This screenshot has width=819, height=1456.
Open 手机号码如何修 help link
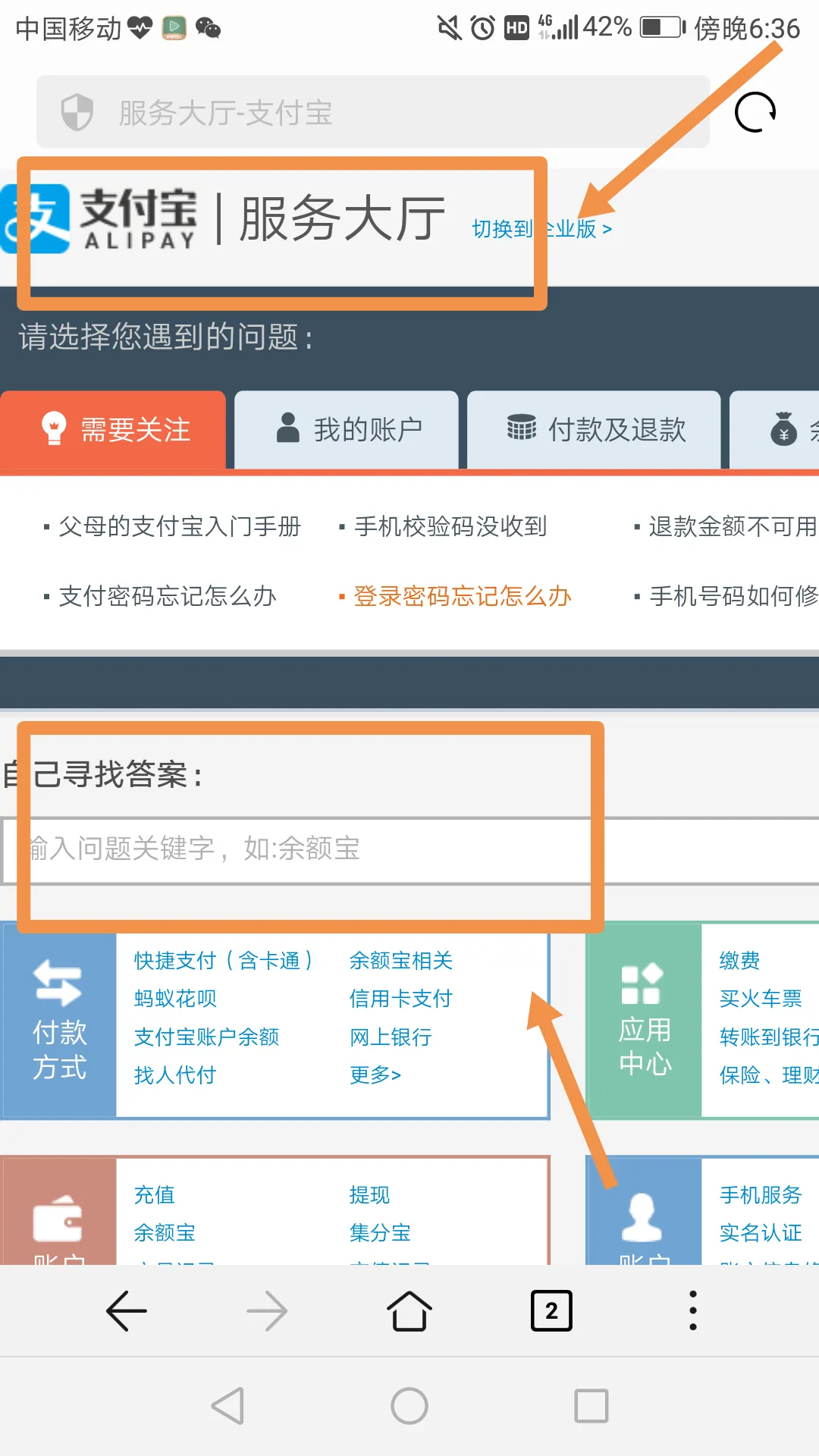pos(733,596)
